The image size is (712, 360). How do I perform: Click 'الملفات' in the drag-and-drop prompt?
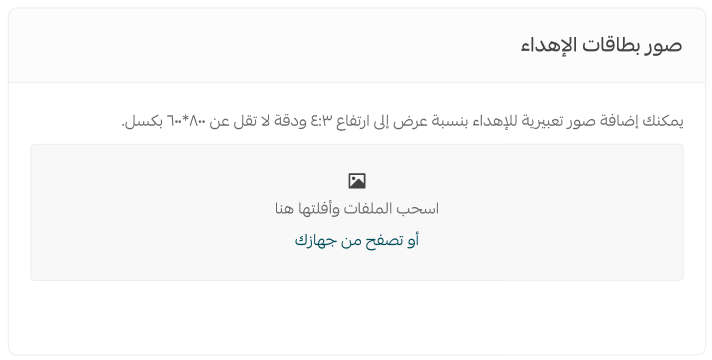tap(368, 209)
